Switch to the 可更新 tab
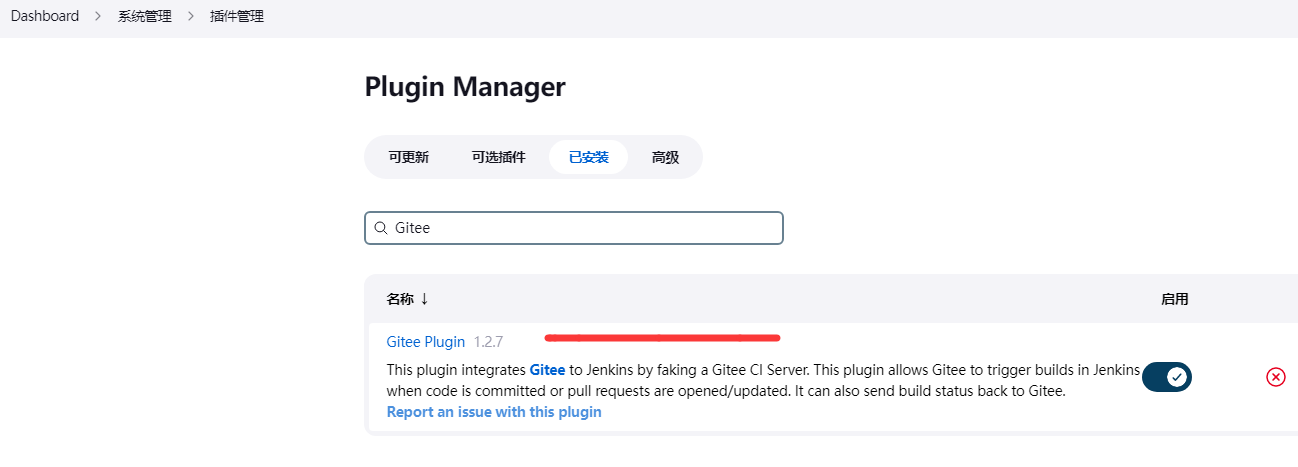Image resolution: width=1298 pixels, height=467 pixels. [x=408, y=157]
